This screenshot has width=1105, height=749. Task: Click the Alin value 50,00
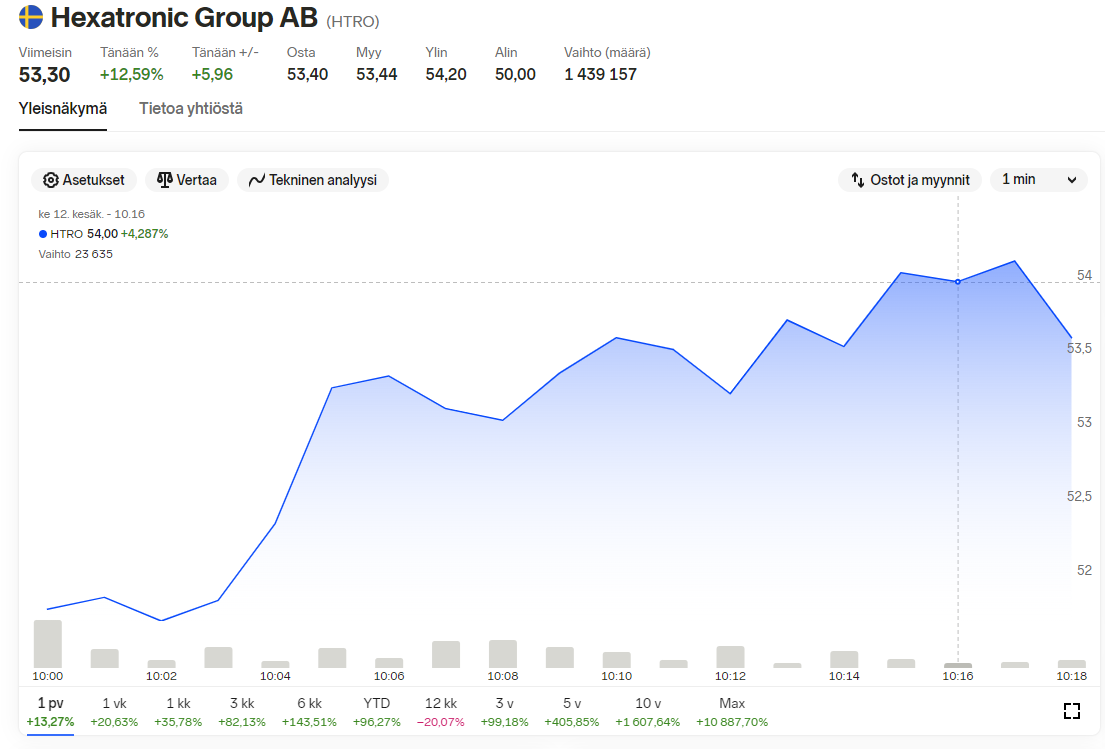tap(515, 75)
